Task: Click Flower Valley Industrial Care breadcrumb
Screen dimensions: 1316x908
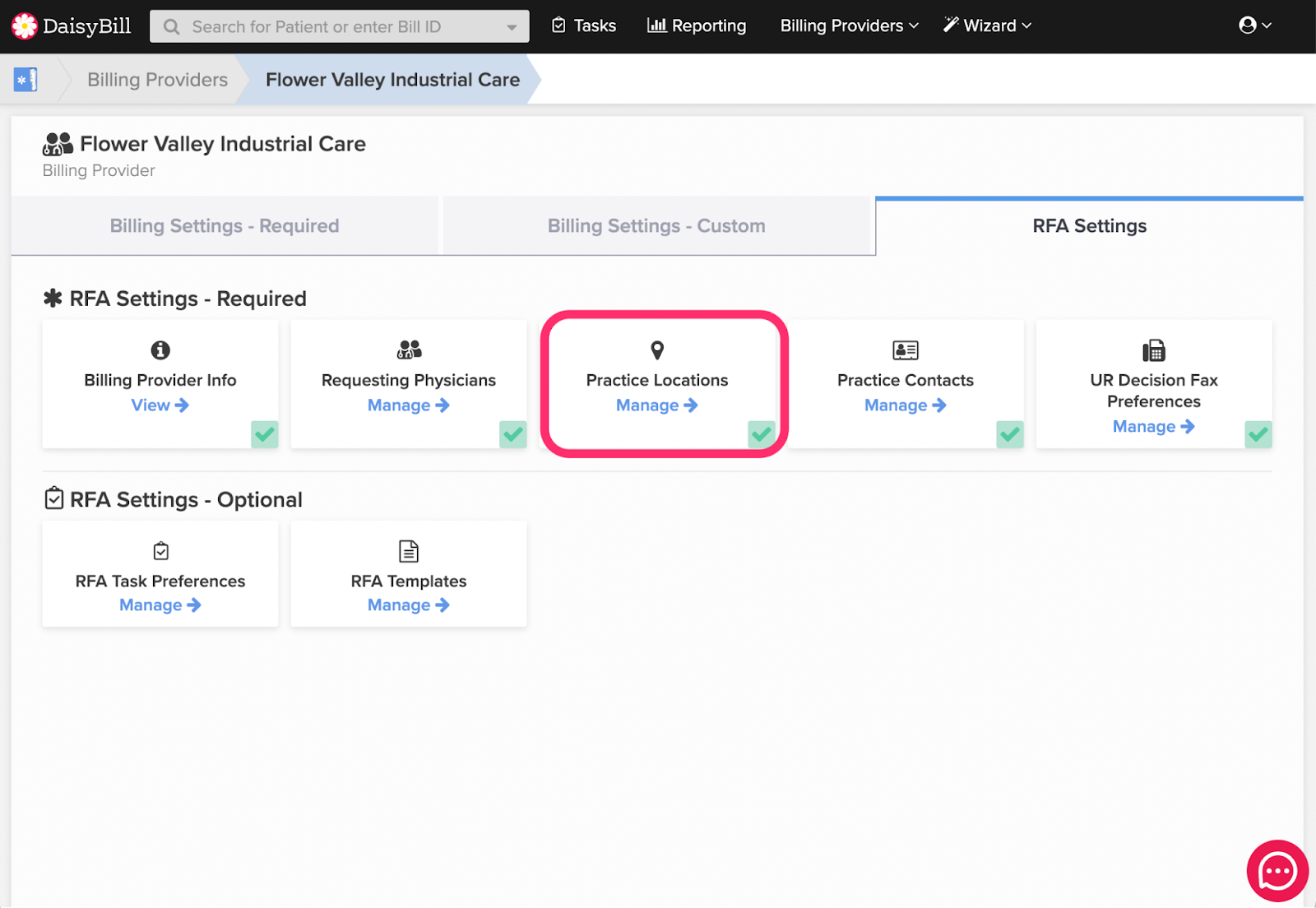Action: (x=392, y=80)
